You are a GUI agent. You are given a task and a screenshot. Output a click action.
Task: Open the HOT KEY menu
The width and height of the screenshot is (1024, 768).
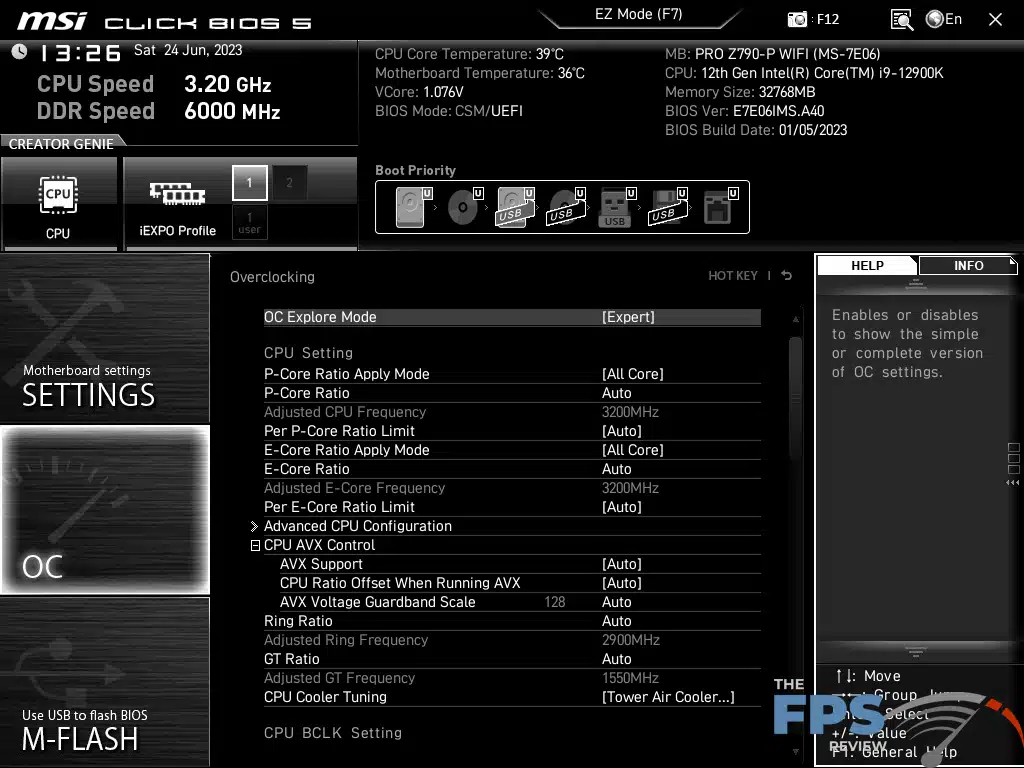pyautogui.click(x=733, y=276)
